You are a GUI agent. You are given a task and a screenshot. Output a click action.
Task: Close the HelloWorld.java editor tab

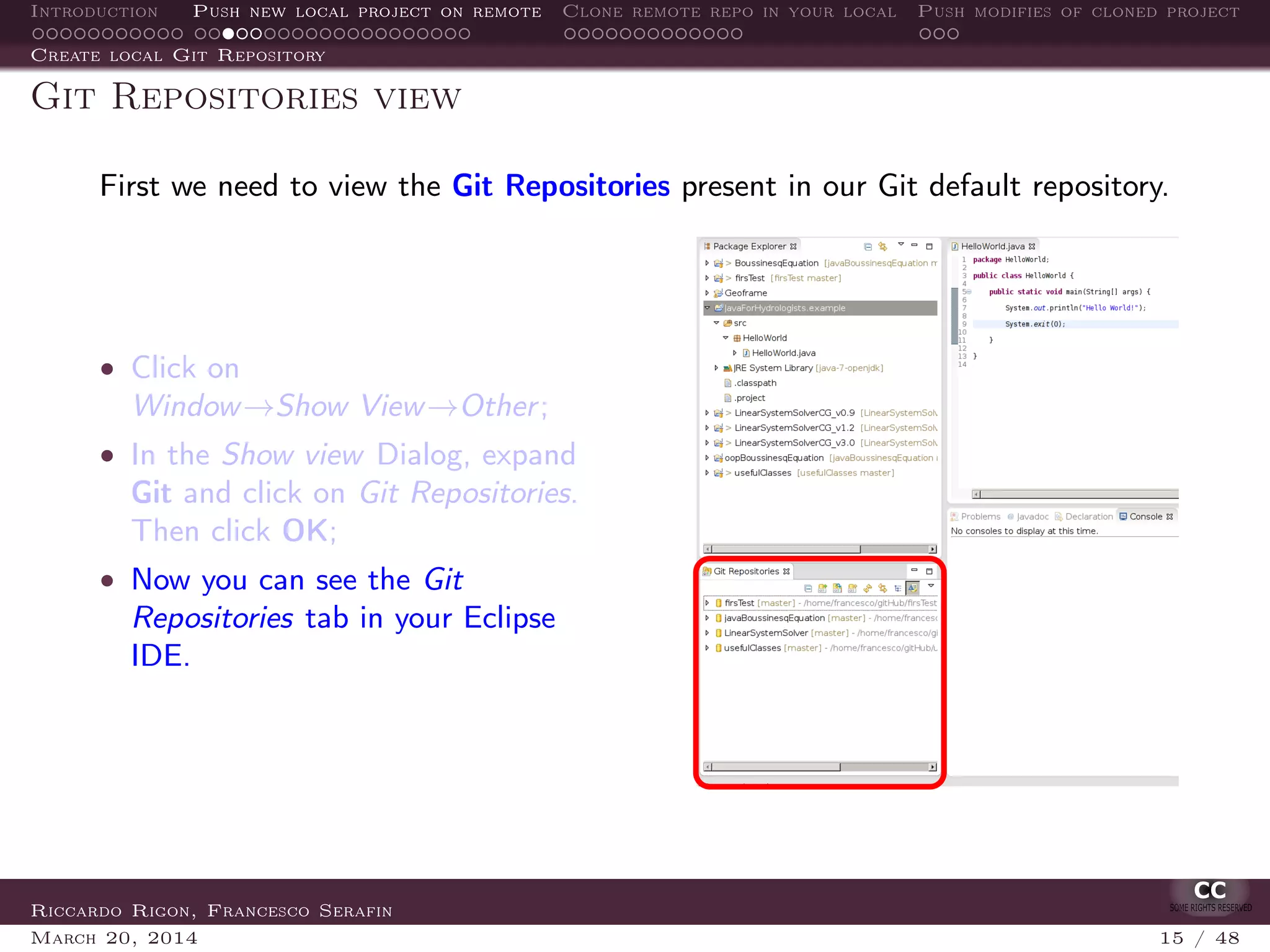coord(1032,247)
